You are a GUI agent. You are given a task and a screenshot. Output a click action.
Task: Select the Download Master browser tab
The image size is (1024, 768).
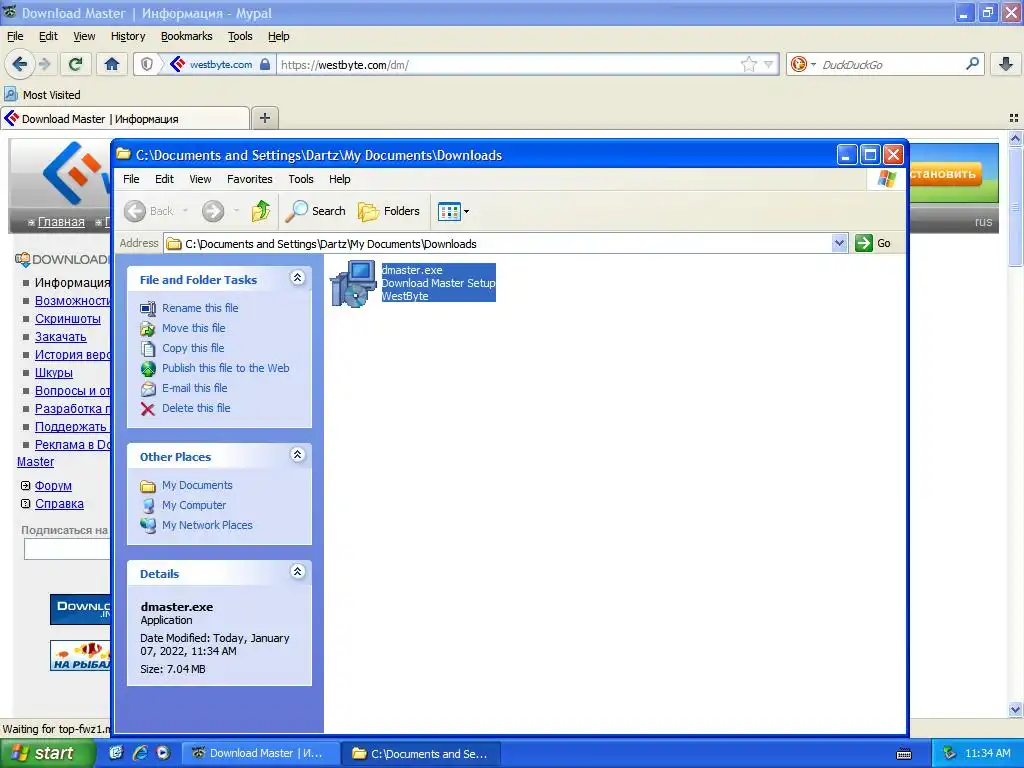[x=125, y=118]
